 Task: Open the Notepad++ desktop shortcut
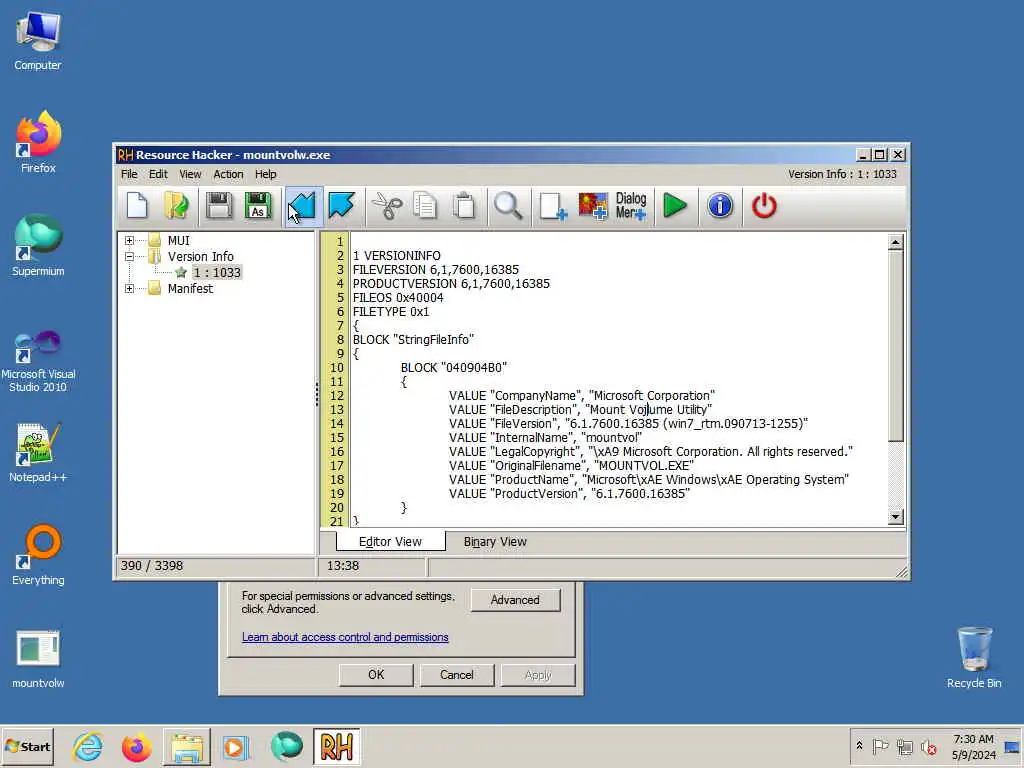point(38,453)
